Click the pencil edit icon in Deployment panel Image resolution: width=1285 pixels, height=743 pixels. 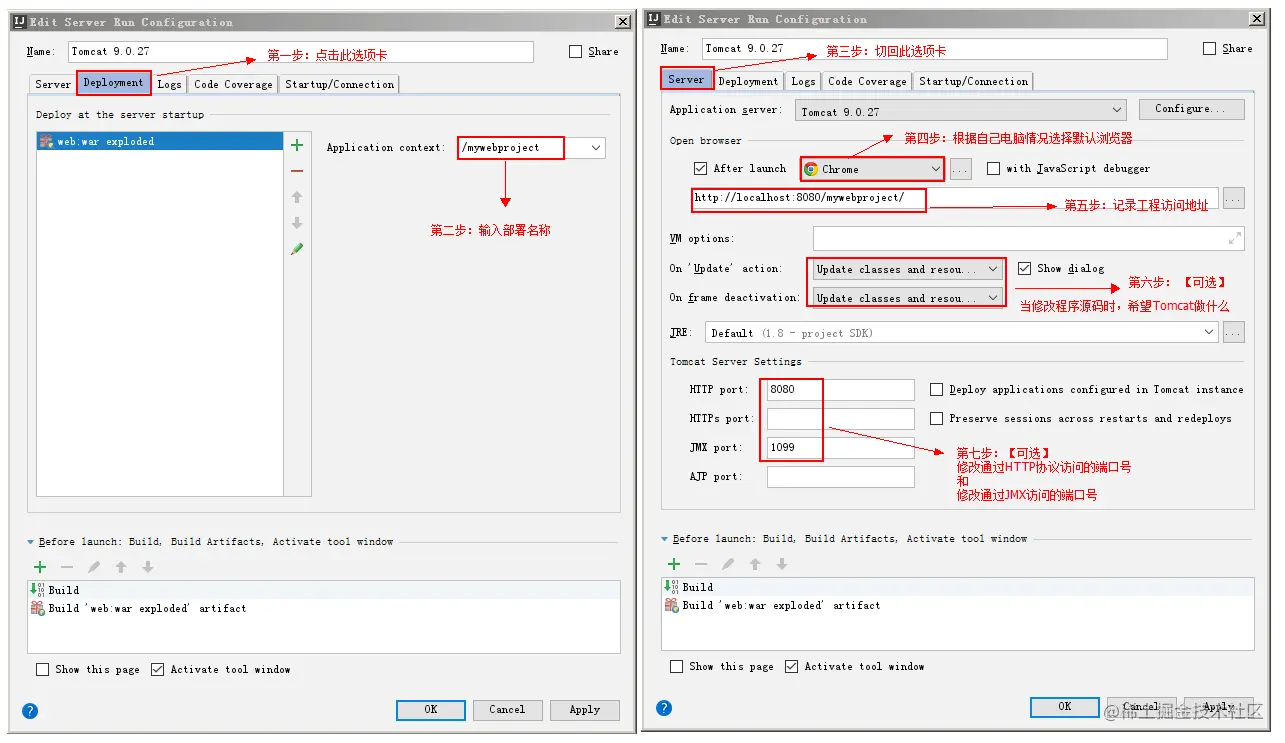(296, 248)
